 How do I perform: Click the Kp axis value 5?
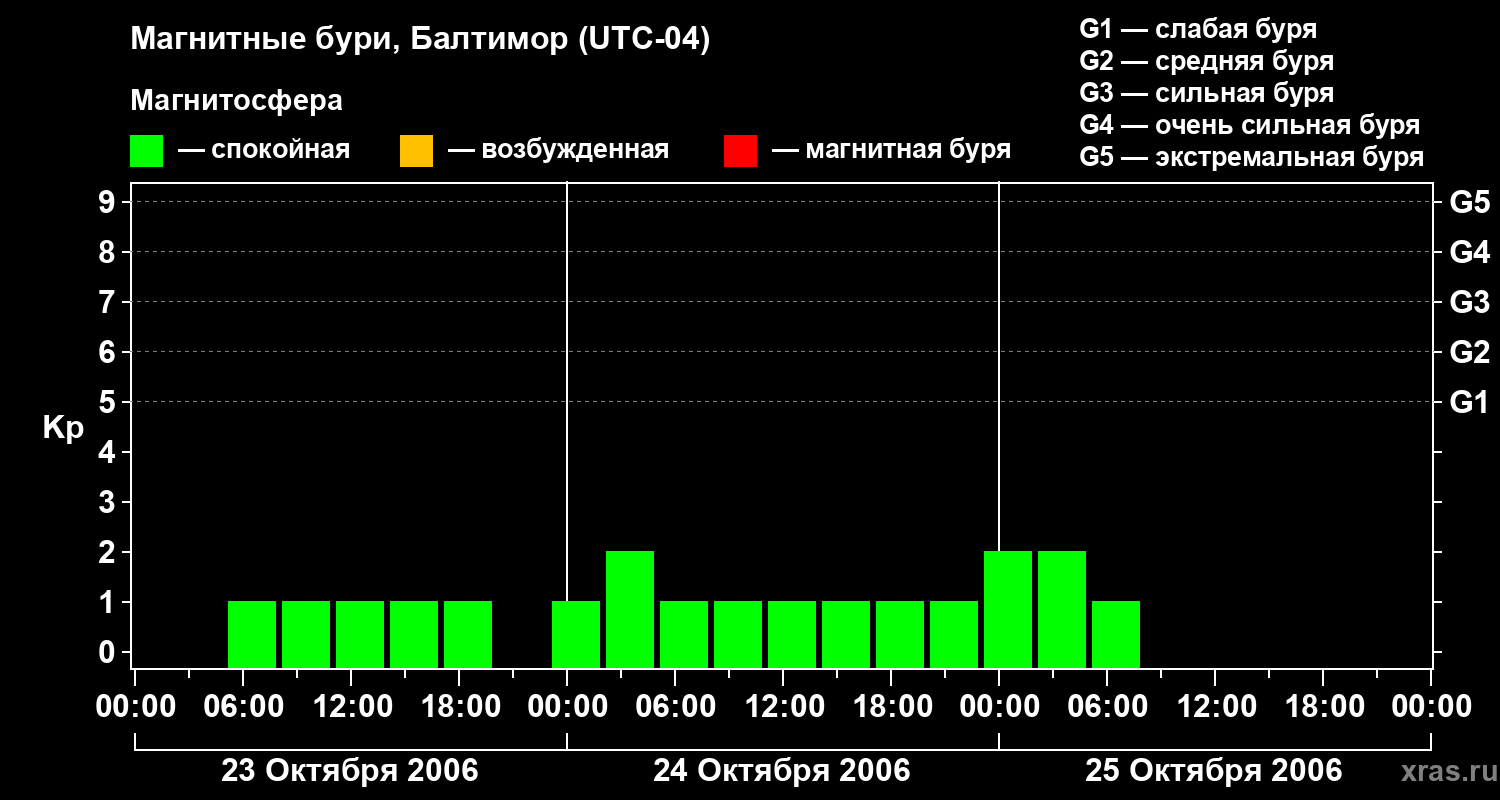109,402
